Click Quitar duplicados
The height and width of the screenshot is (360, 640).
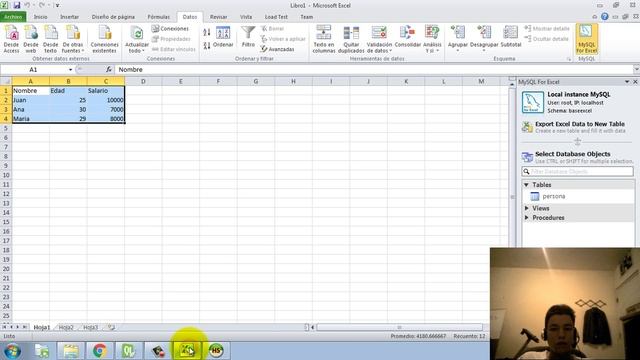(351, 39)
